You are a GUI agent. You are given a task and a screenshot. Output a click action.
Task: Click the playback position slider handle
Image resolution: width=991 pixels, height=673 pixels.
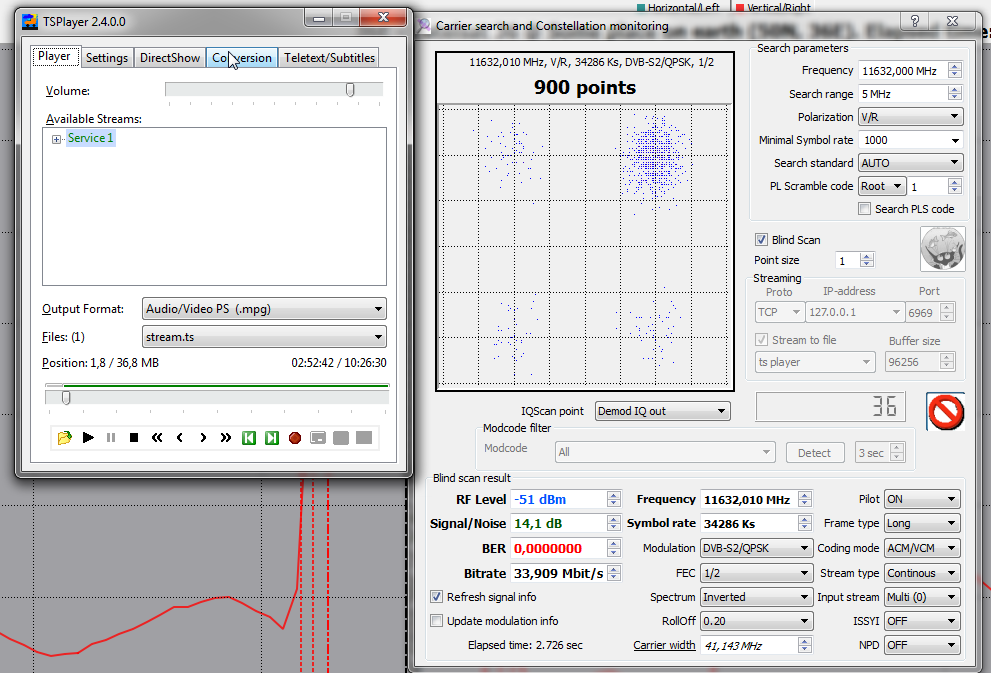pyautogui.click(x=66, y=397)
